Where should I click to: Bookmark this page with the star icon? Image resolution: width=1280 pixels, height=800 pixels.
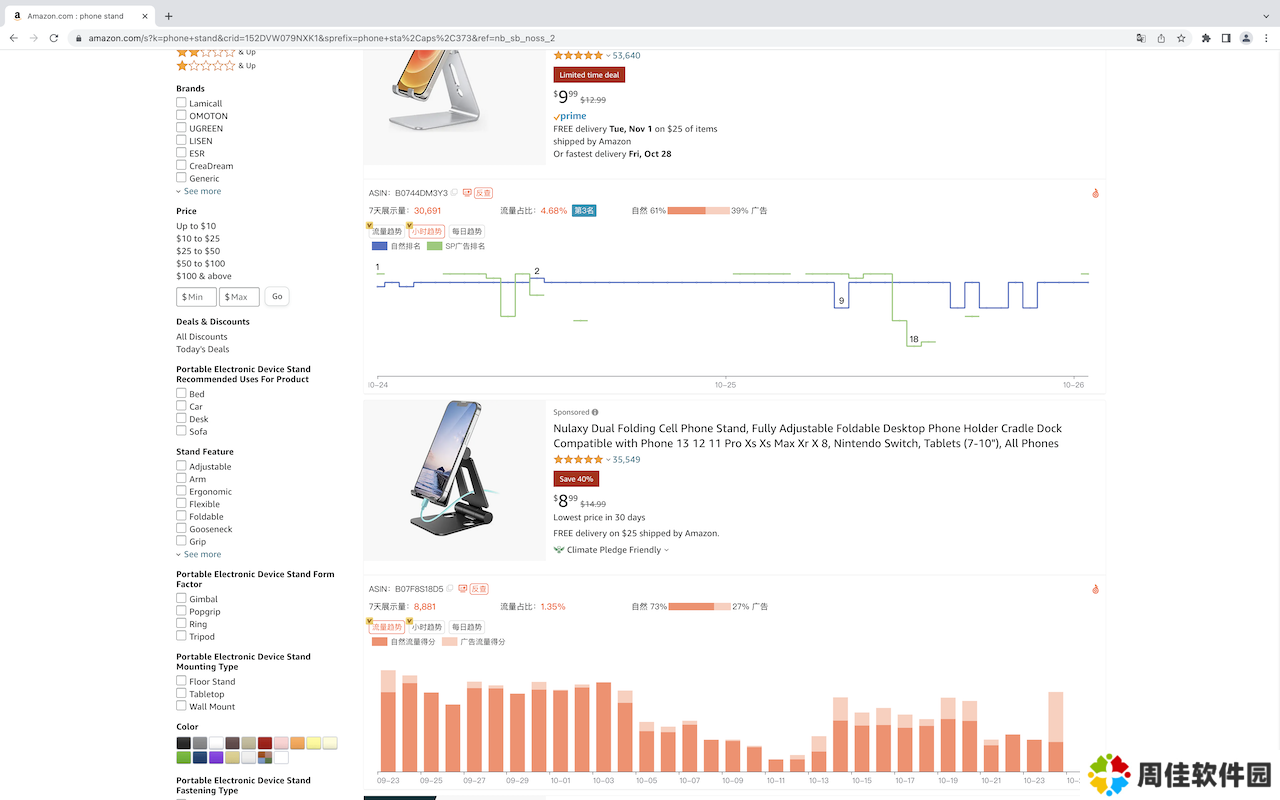point(1181,38)
